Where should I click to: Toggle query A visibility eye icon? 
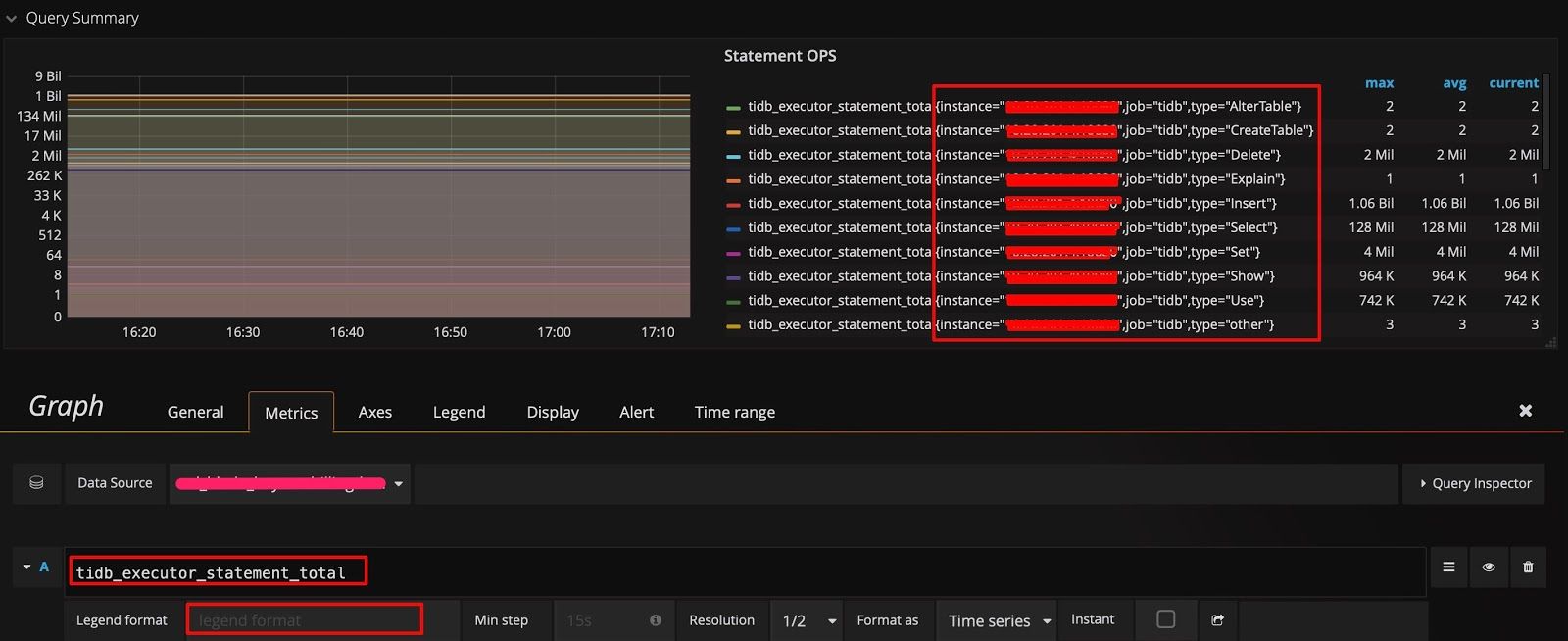(x=1489, y=567)
